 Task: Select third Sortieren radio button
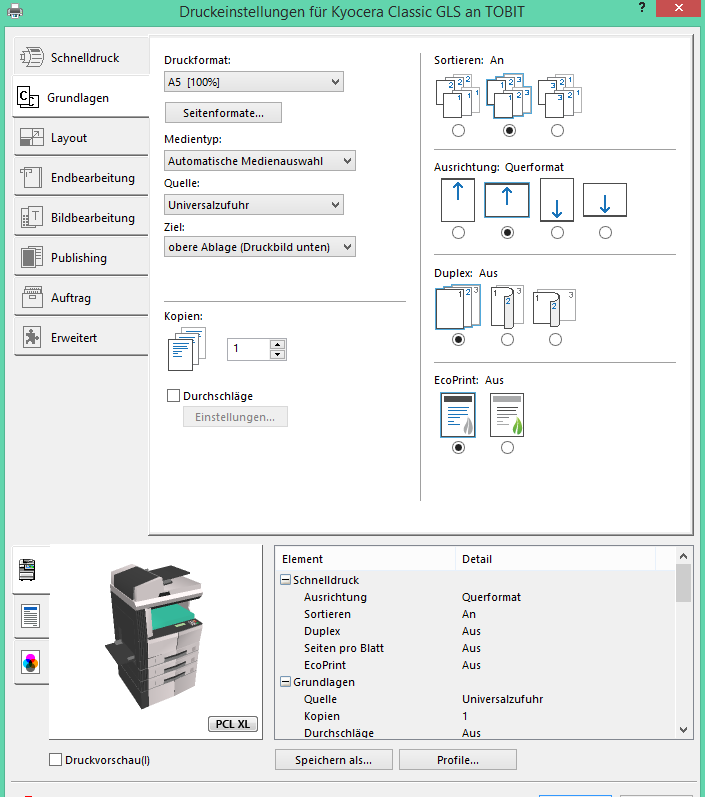(x=557, y=131)
